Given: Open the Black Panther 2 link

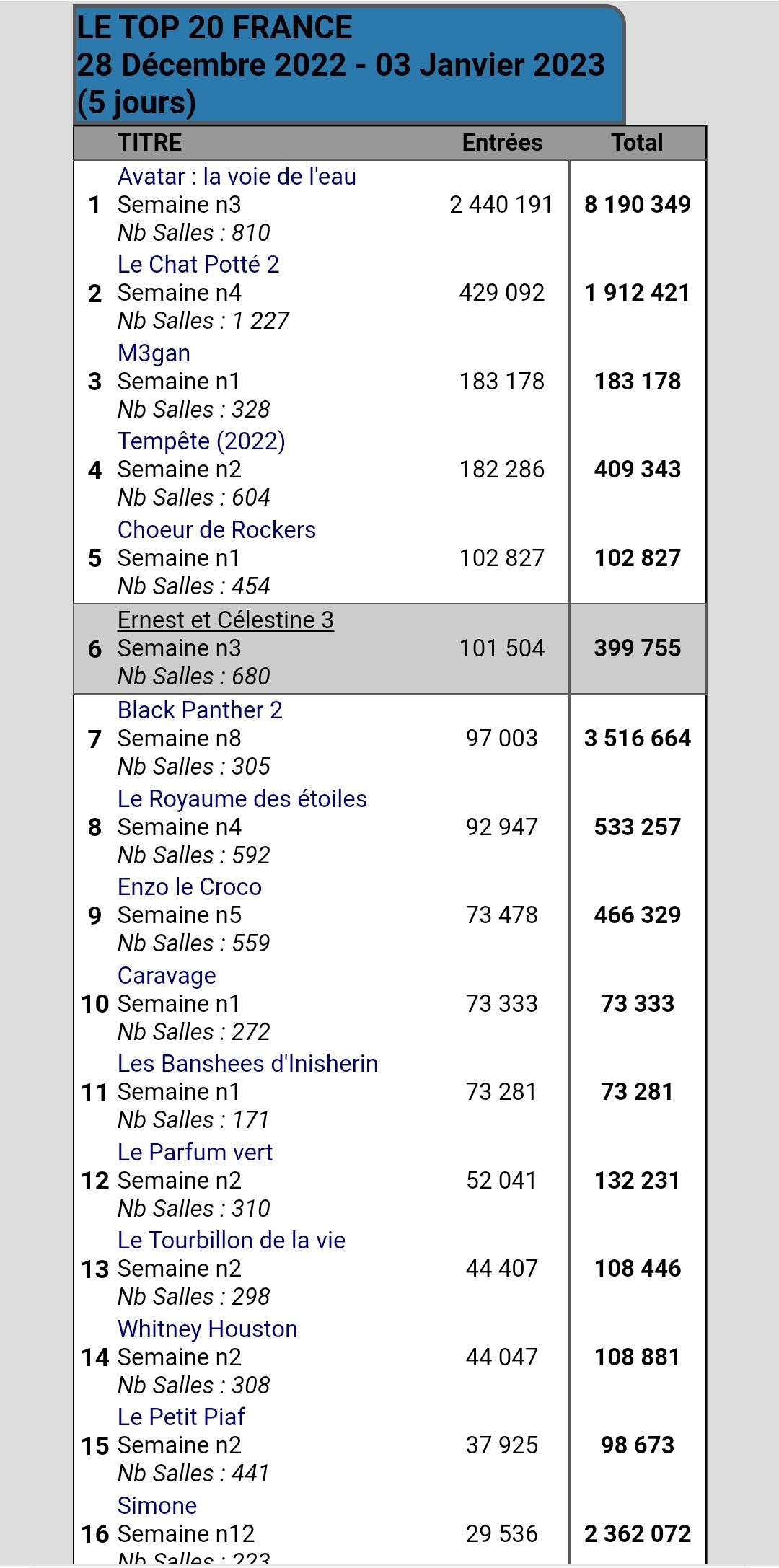Looking at the screenshot, I should pyautogui.click(x=200, y=710).
